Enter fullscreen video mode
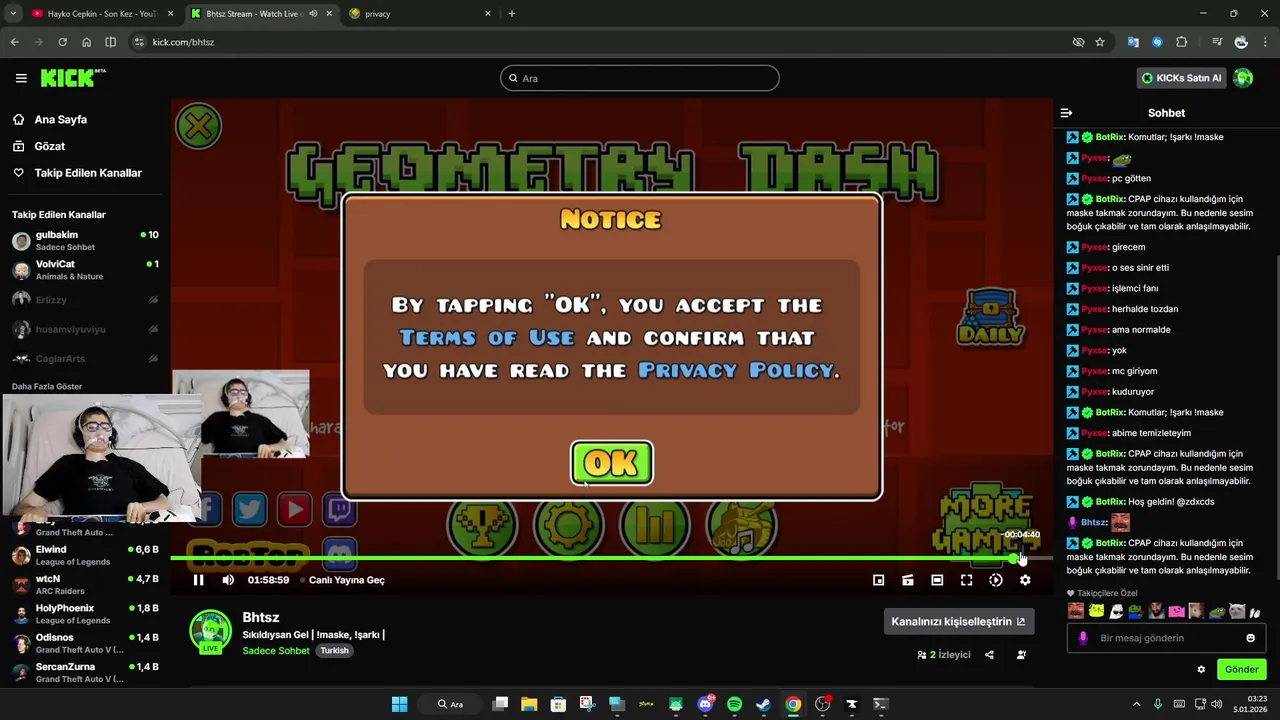1280x720 pixels. [966, 580]
